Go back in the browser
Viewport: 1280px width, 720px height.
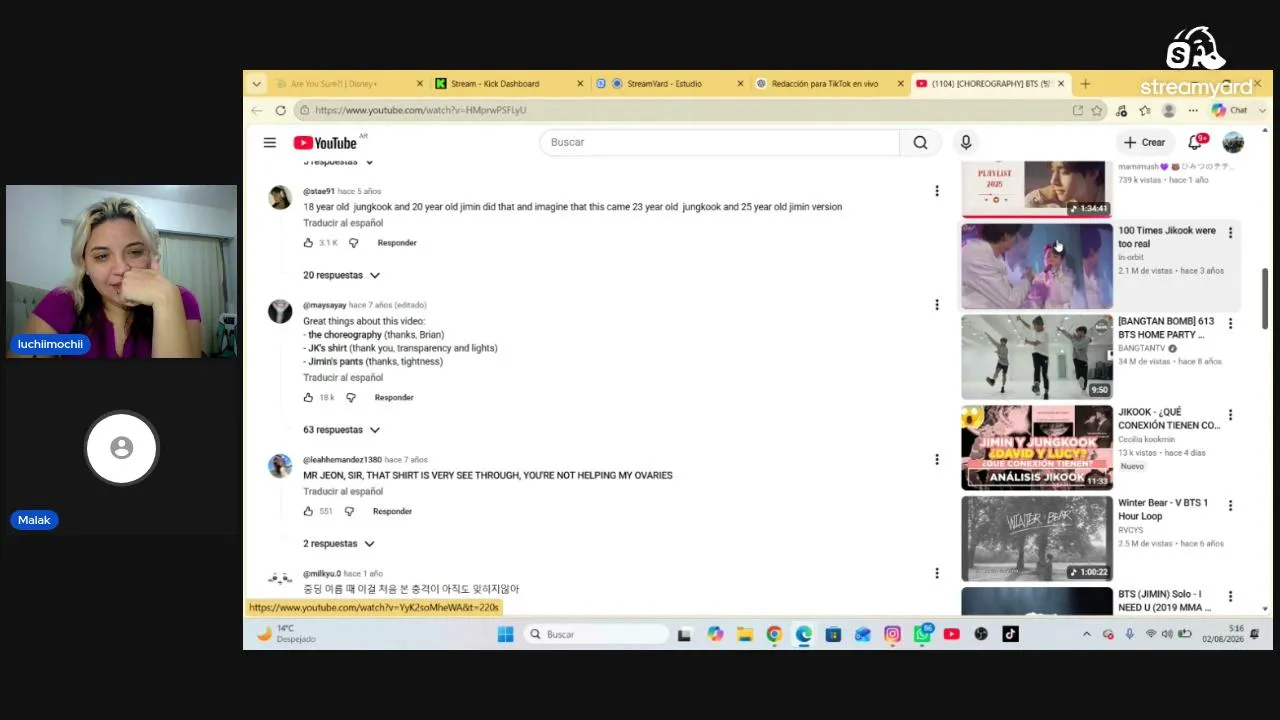(x=257, y=110)
